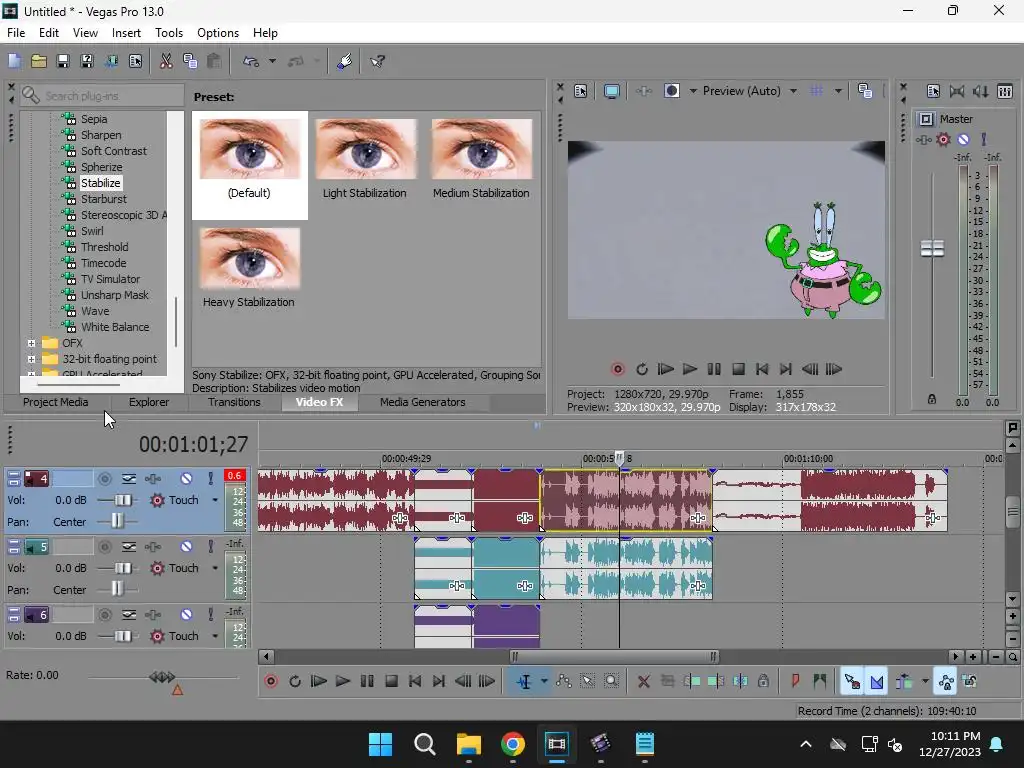Cut selection with the scissors icon
This screenshot has width=1024, height=768.
click(166, 61)
